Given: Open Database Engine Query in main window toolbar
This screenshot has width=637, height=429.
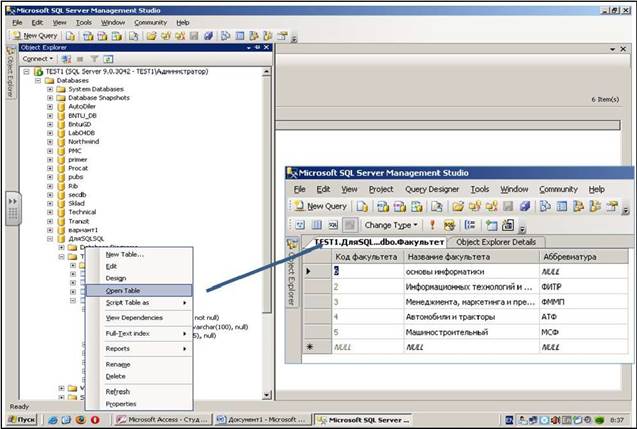Looking at the screenshot, I should pyautogui.click(x=71, y=36).
